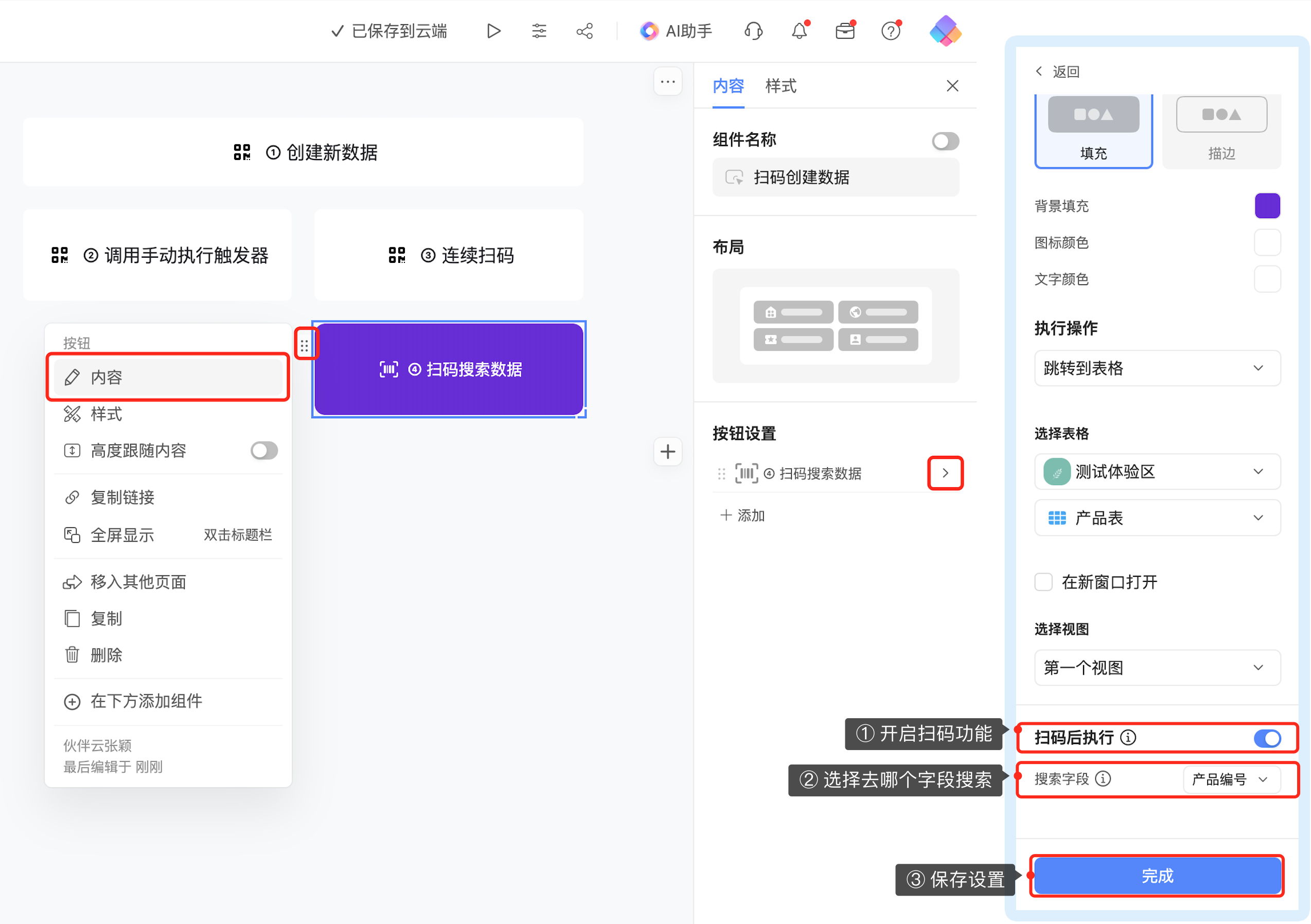Open the AI助手 assistant

pyautogui.click(x=676, y=31)
